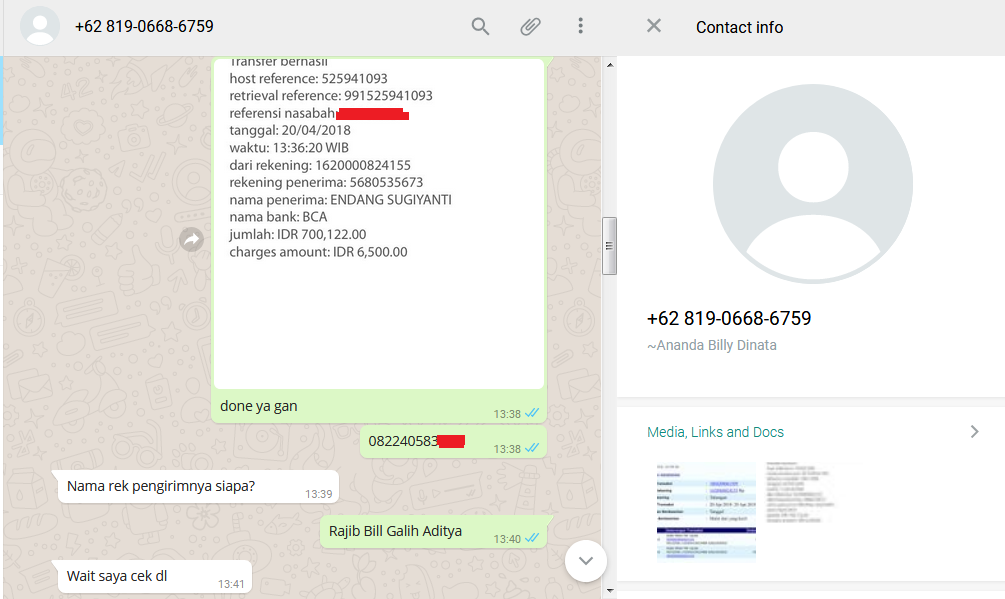Open the three-dot chat menu
The image size is (1005, 599).
tap(580, 26)
